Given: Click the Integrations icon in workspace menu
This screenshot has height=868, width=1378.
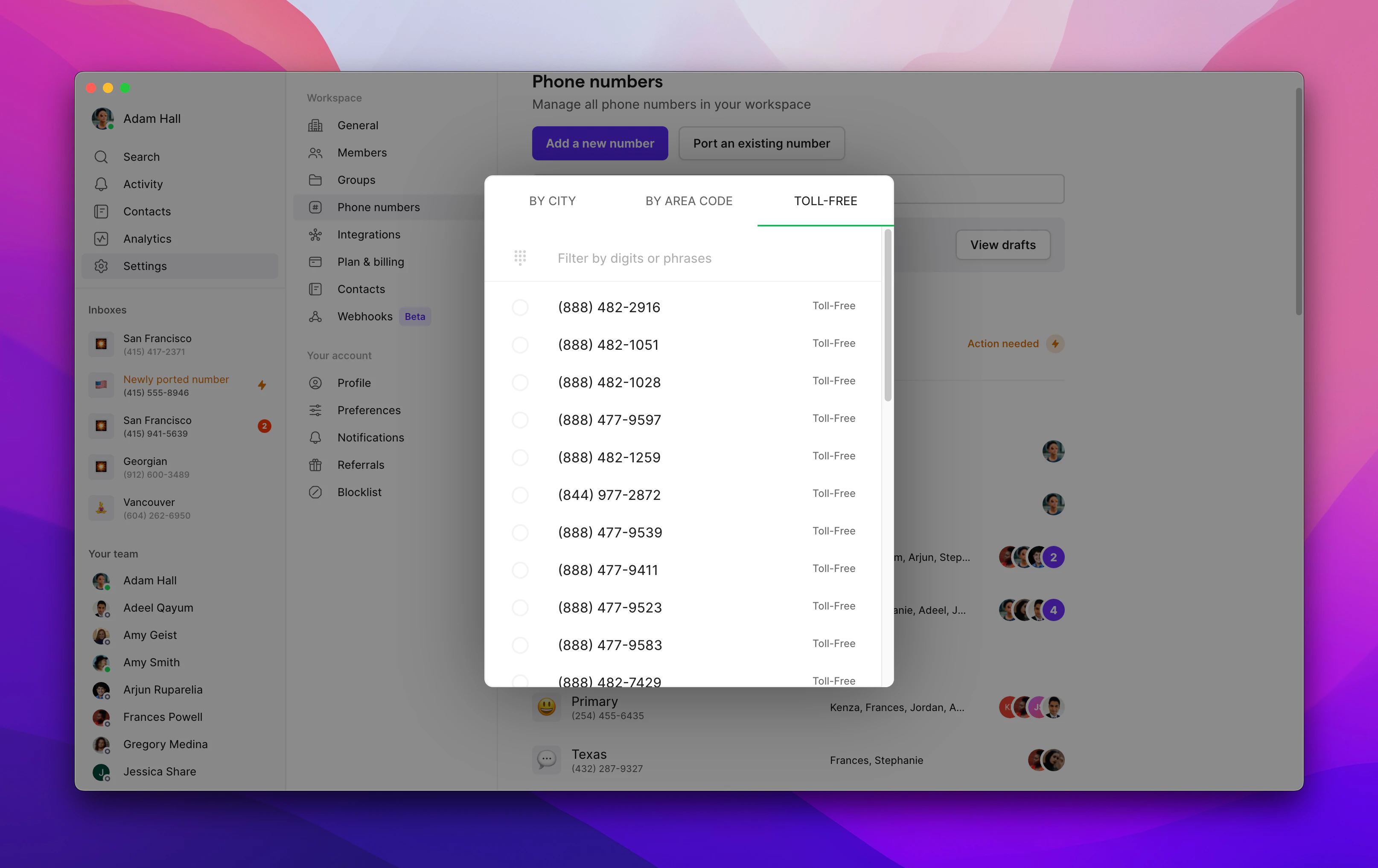Looking at the screenshot, I should pos(315,235).
